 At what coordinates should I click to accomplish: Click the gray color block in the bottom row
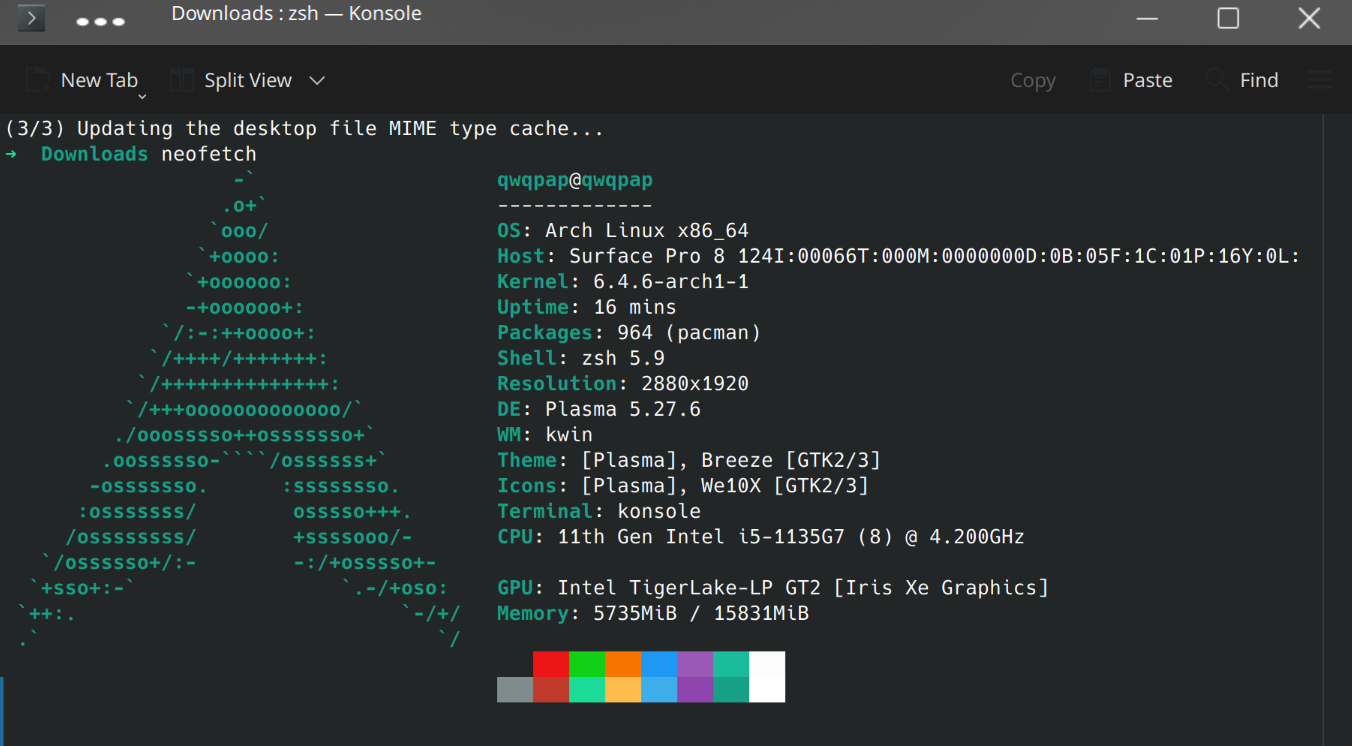coord(515,690)
